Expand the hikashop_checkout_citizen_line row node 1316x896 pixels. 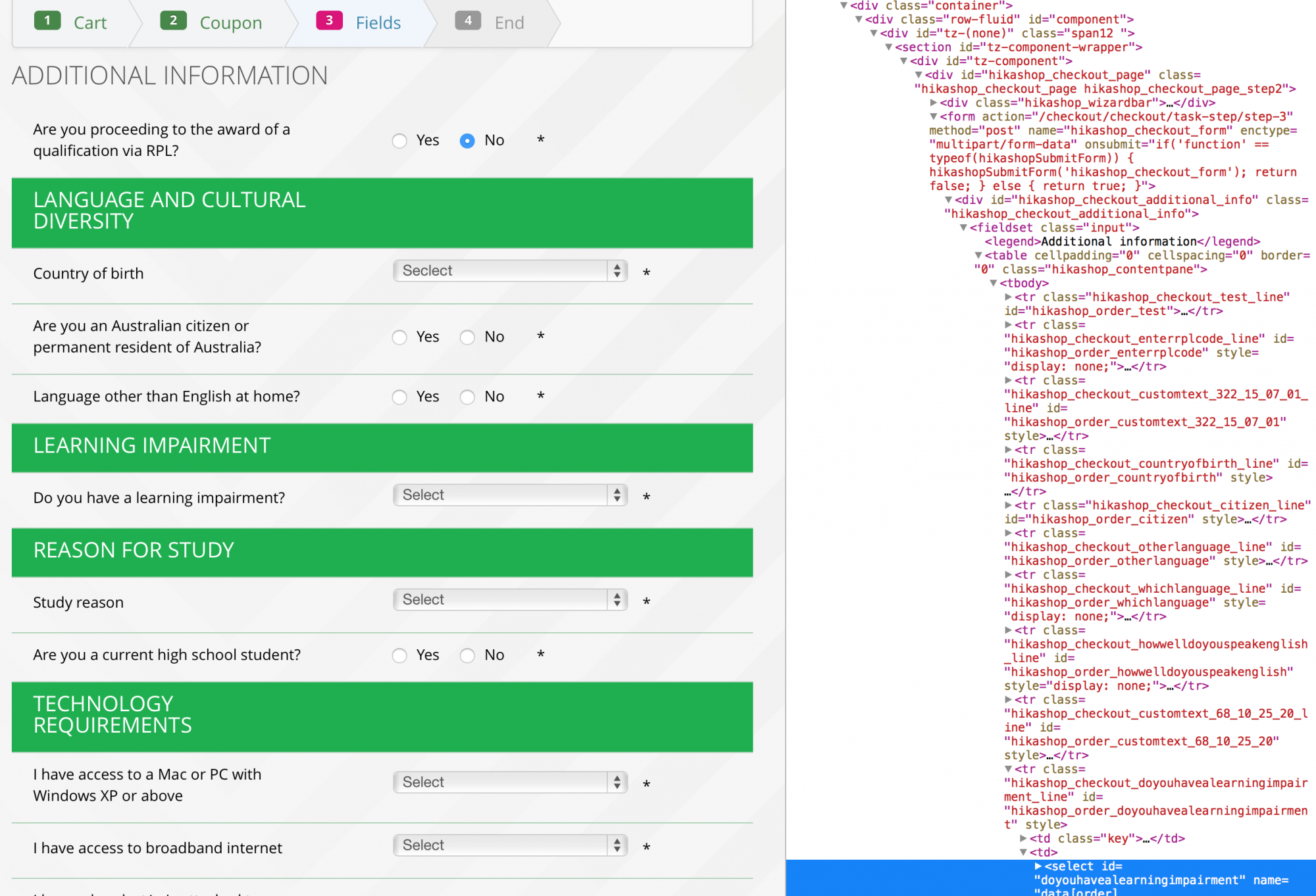click(1008, 505)
